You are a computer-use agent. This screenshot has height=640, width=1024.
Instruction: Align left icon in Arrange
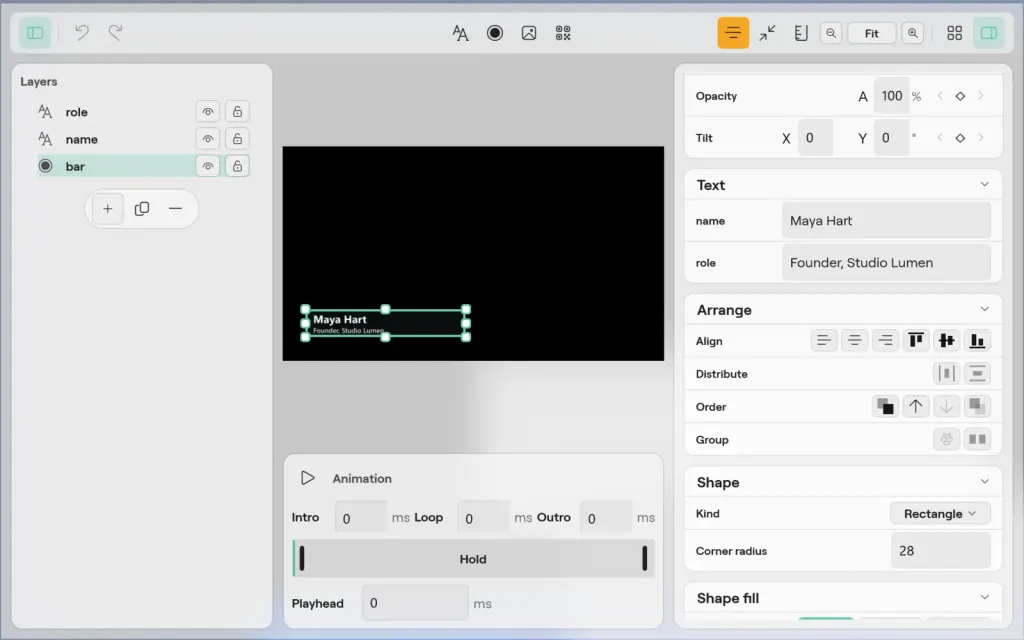824,340
